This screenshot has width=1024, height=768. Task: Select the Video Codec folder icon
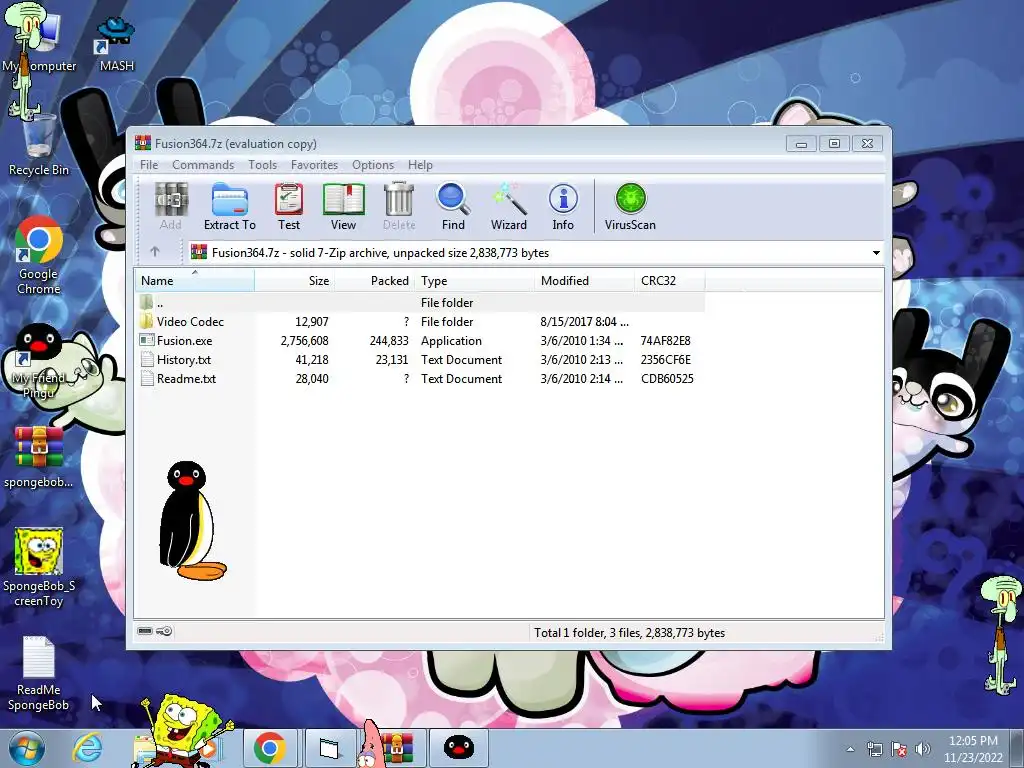(146, 321)
